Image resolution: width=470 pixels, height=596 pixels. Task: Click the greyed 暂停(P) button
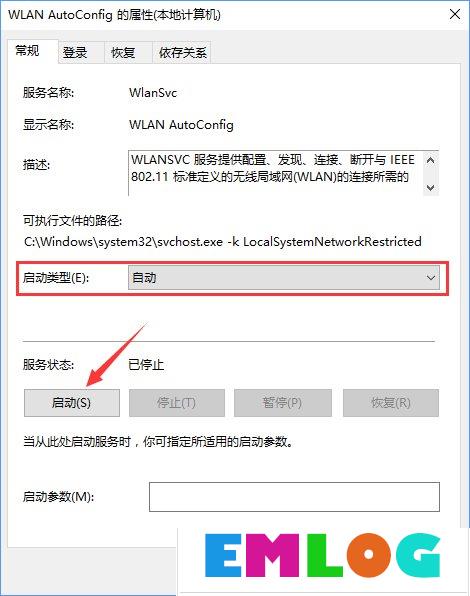(x=282, y=403)
